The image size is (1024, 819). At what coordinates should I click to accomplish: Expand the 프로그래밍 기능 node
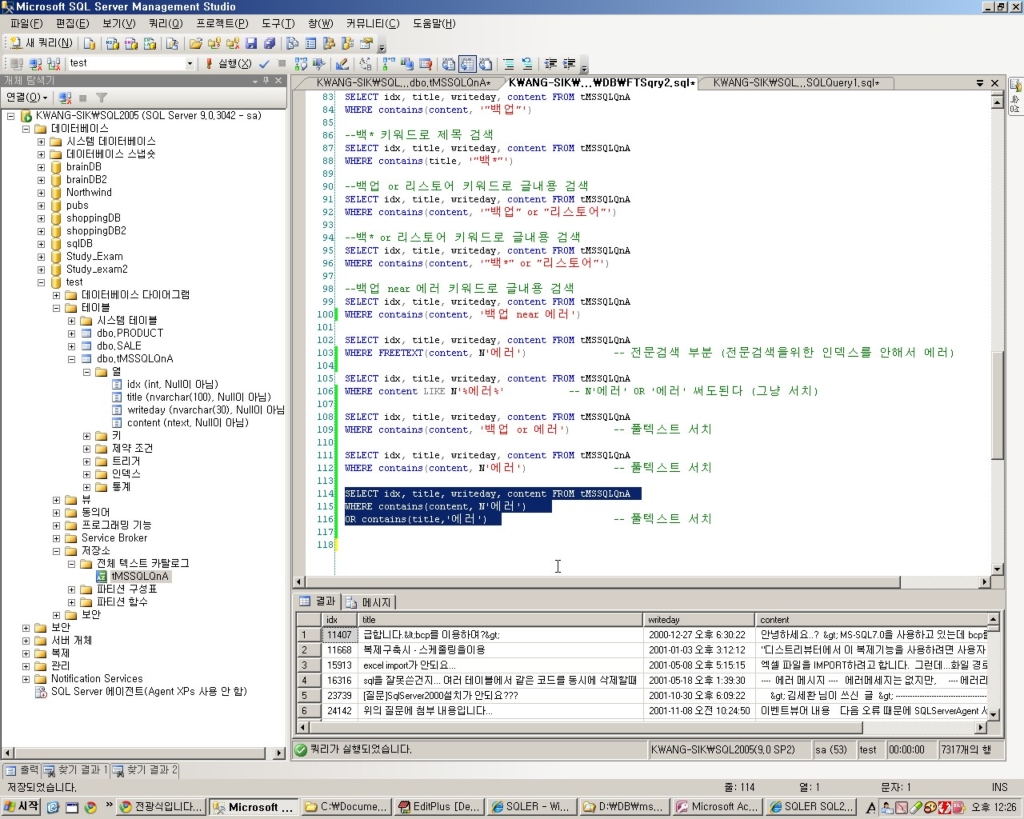click(x=56, y=526)
